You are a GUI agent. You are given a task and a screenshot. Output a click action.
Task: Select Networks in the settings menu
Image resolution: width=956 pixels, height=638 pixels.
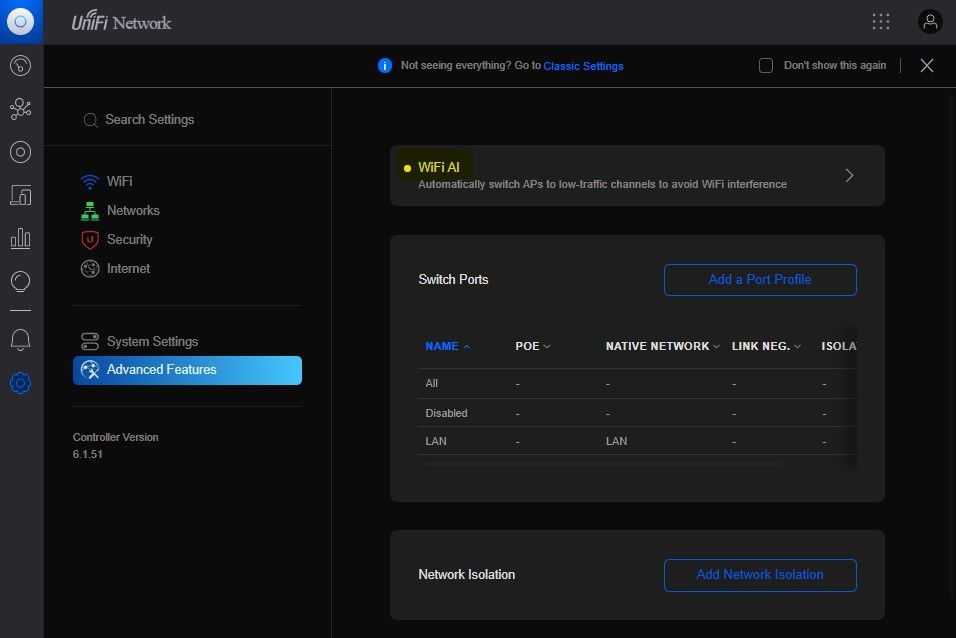[x=133, y=211]
